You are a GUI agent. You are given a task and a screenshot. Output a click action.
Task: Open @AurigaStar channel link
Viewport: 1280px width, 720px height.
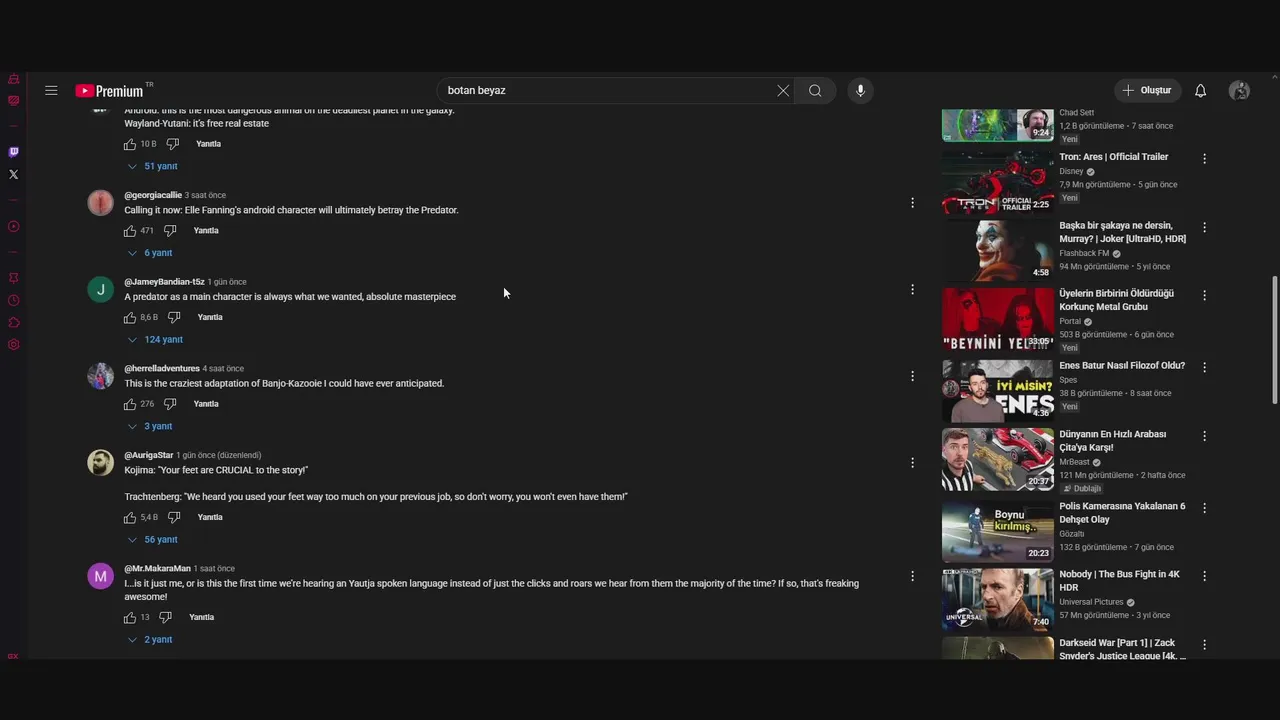tap(149, 455)
